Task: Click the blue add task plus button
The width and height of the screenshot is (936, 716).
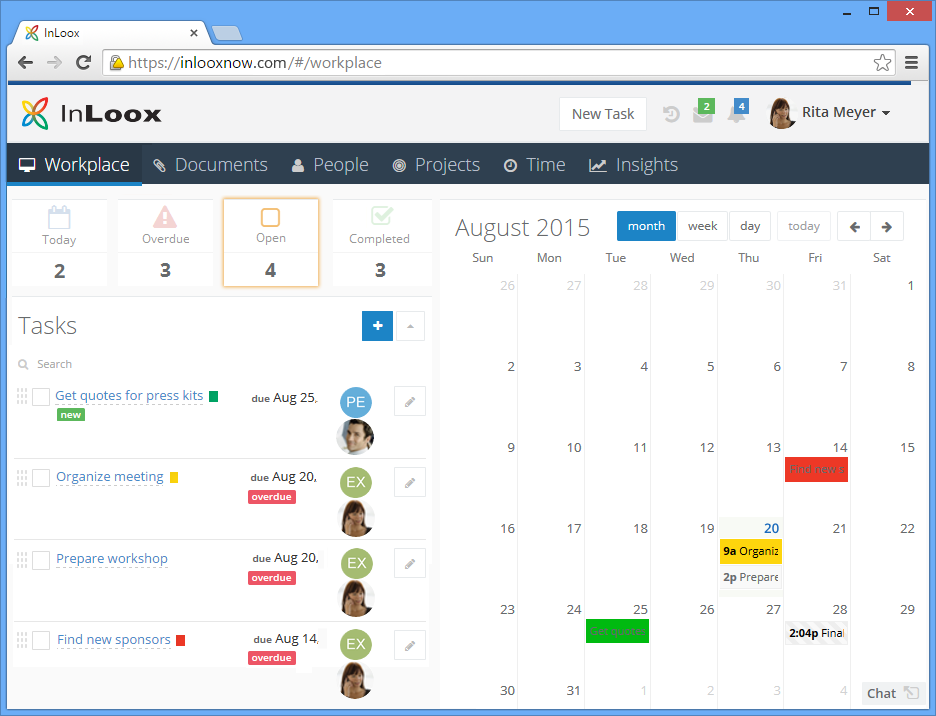Action: coord(377,326)
